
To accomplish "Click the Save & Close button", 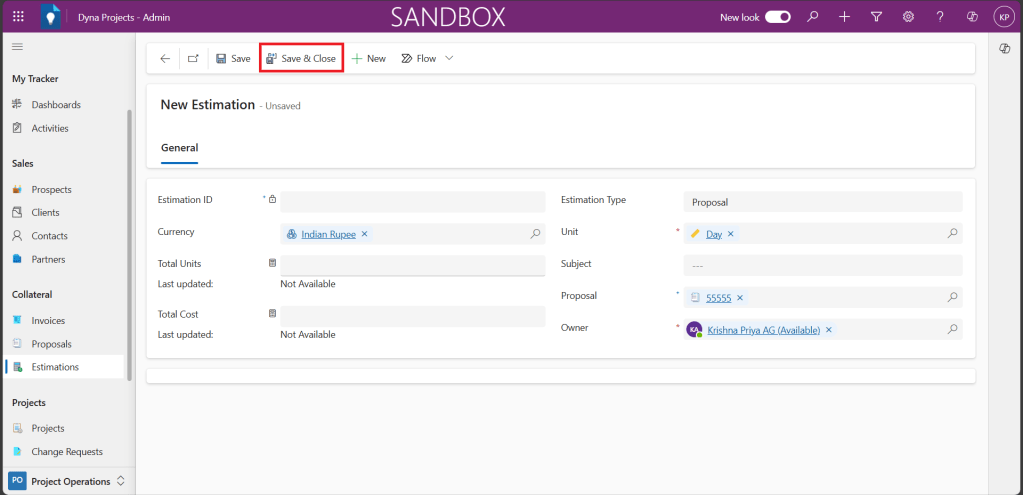I will tap(301, 59).
